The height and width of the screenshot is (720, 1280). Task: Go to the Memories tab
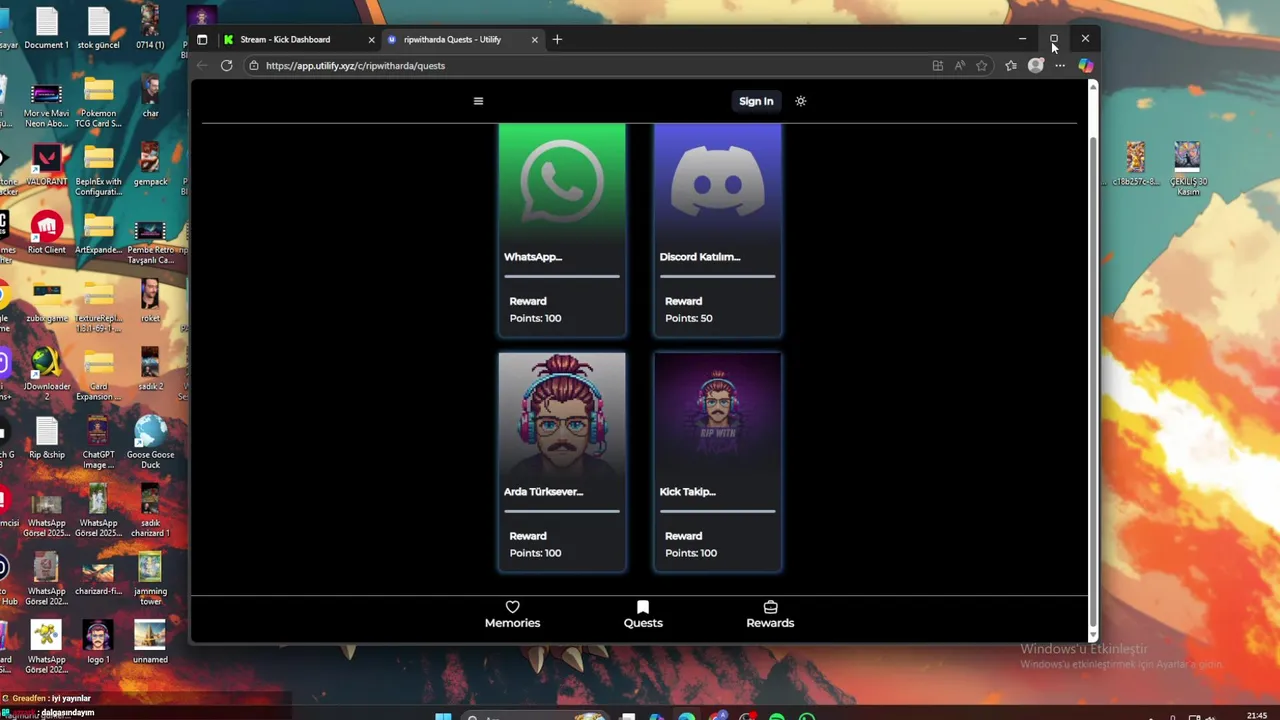[x=512, y=615]
